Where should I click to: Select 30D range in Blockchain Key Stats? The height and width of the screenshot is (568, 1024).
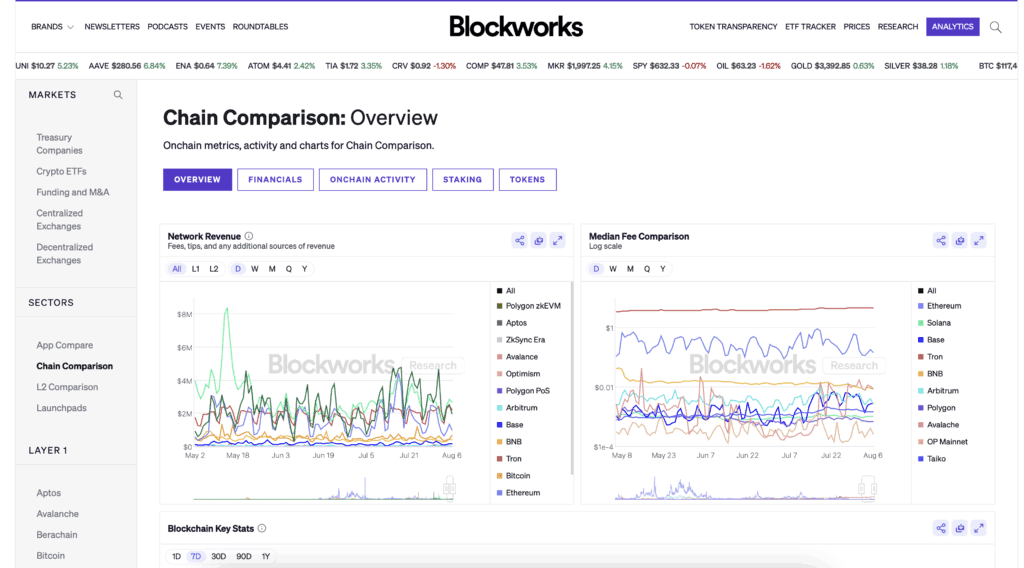tap(218, 556)
